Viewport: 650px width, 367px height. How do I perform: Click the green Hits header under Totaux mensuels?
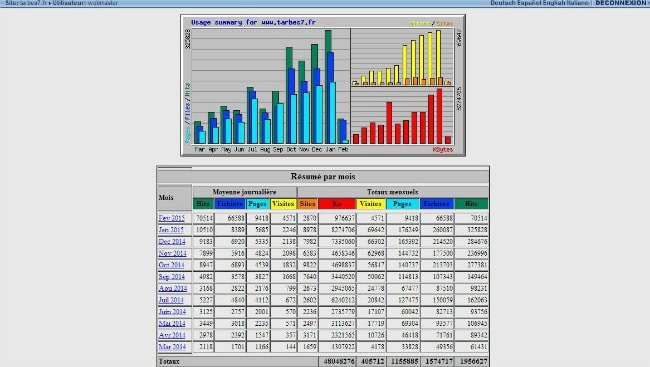tap(471, 204)
